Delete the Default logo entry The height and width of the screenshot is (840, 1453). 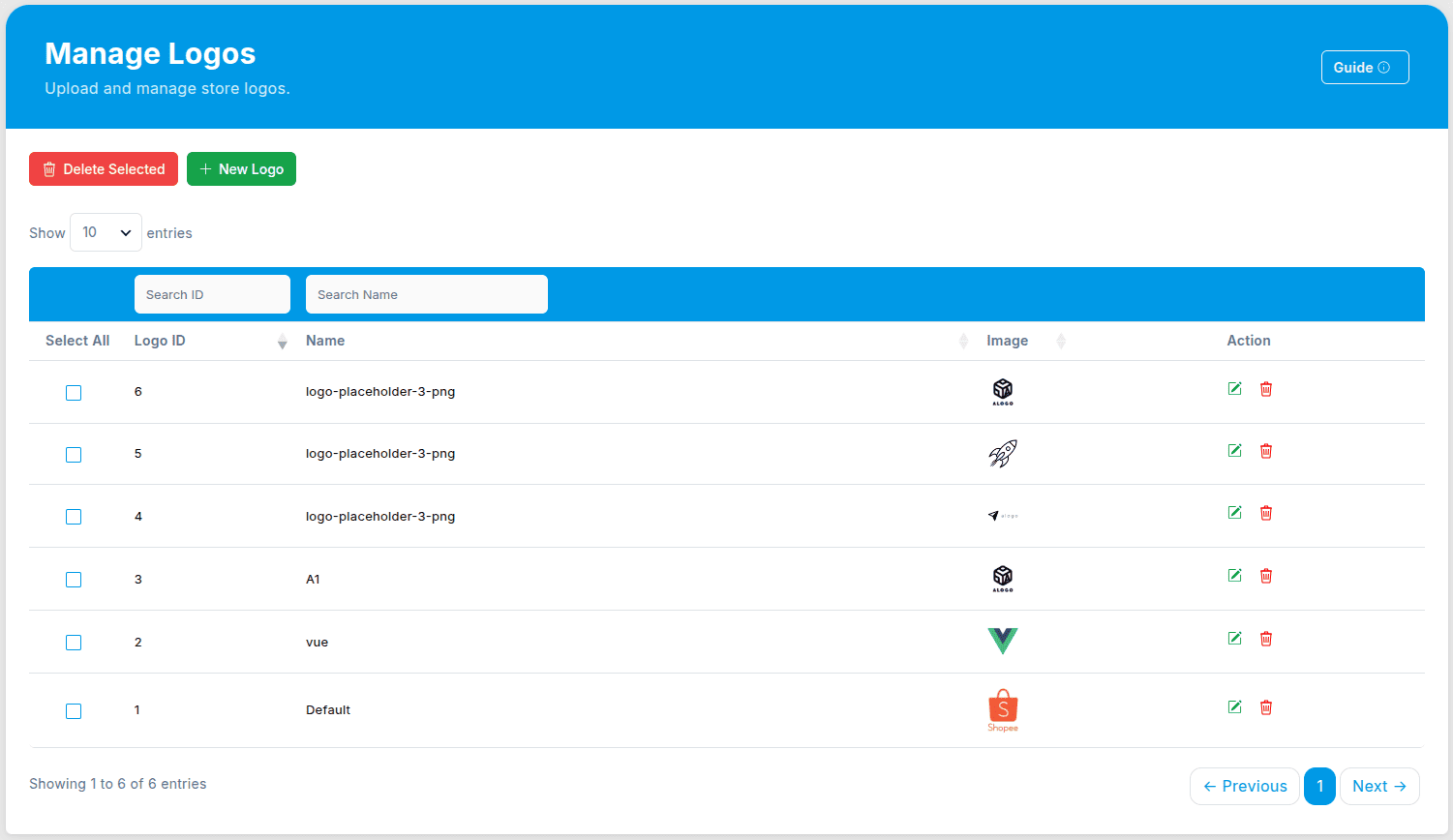click(1266, 707)
